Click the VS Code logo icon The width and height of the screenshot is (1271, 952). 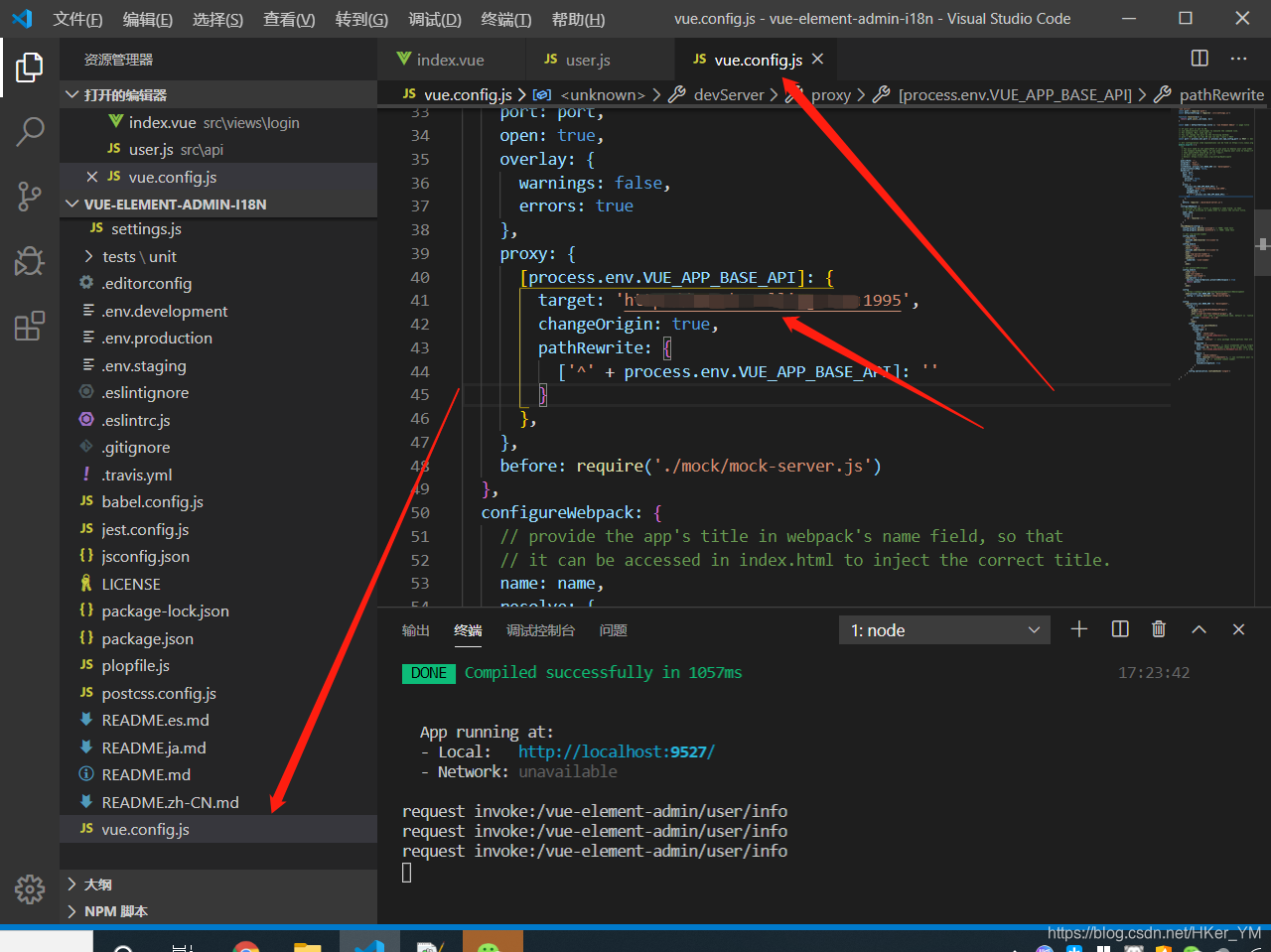point(22,19)
